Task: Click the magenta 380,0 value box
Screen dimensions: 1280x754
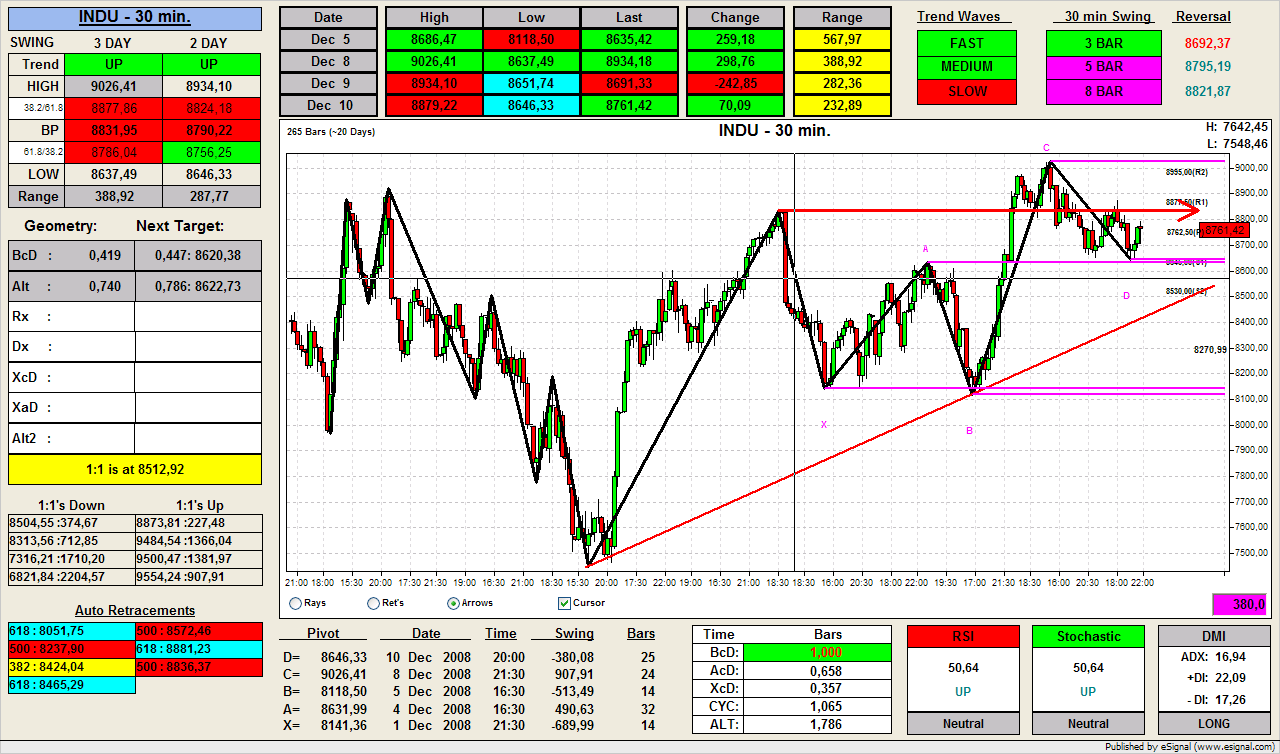Action: tap(1240, 604)
